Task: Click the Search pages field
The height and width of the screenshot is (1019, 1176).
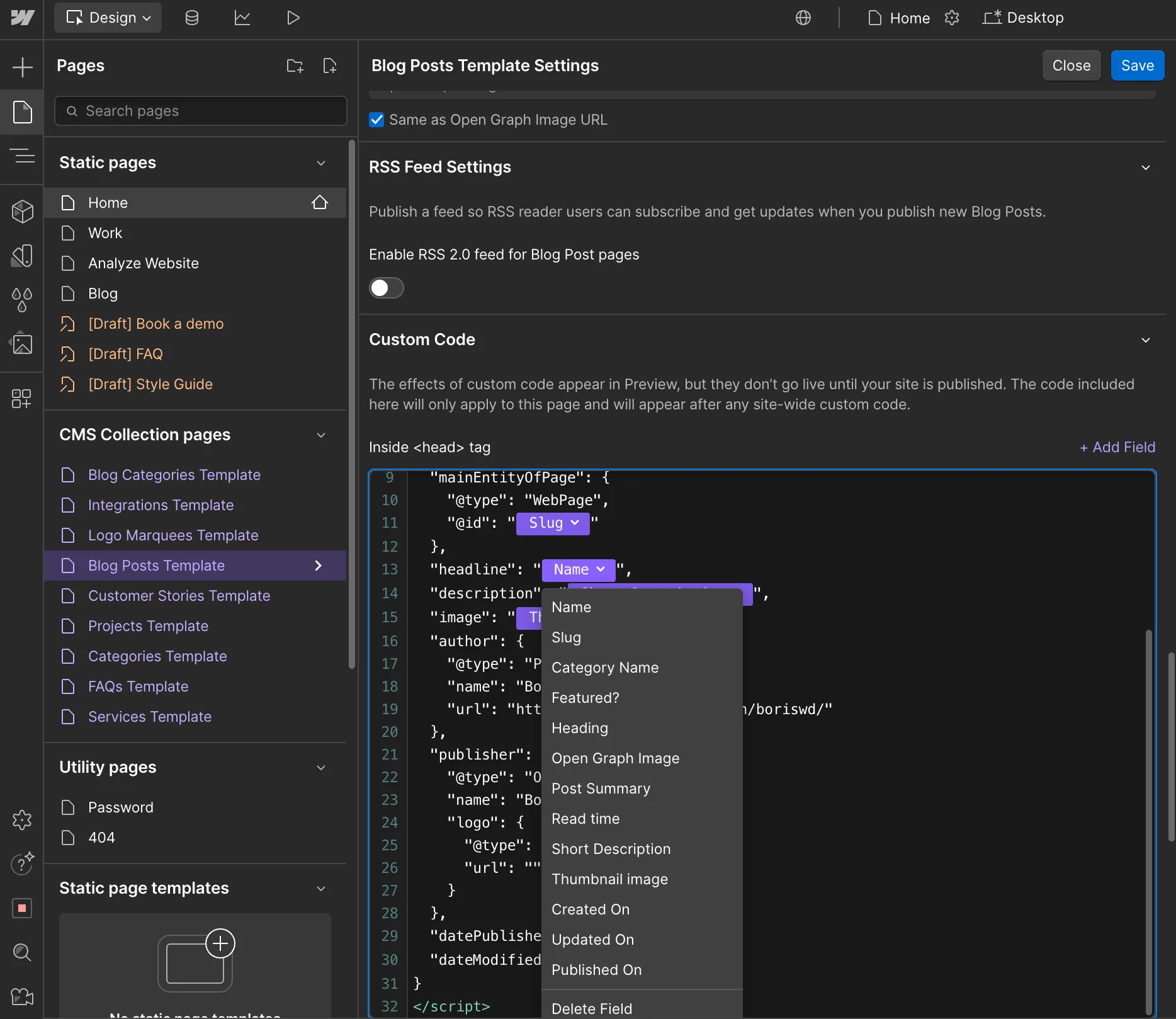Action: [200, 111]
